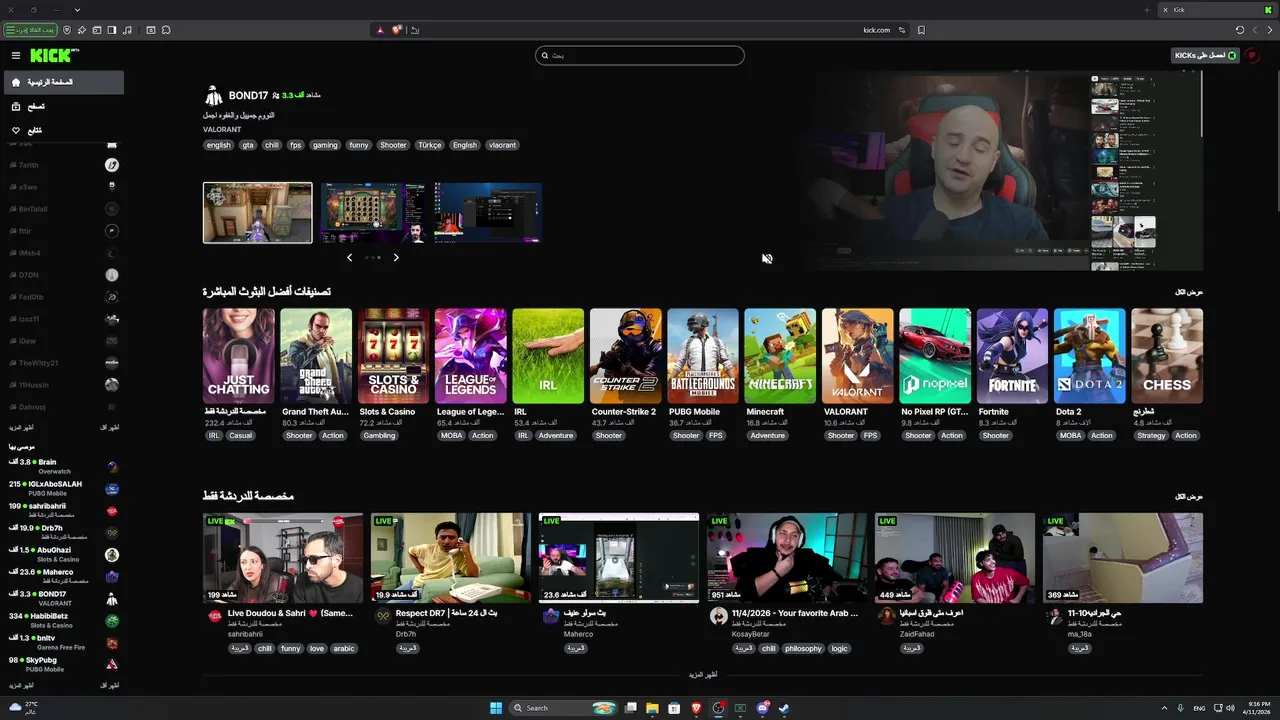Viewport: 1280px width, 720px height.
Task: Open Live Doudou & Sahri stream
Action: click(283, 558)
